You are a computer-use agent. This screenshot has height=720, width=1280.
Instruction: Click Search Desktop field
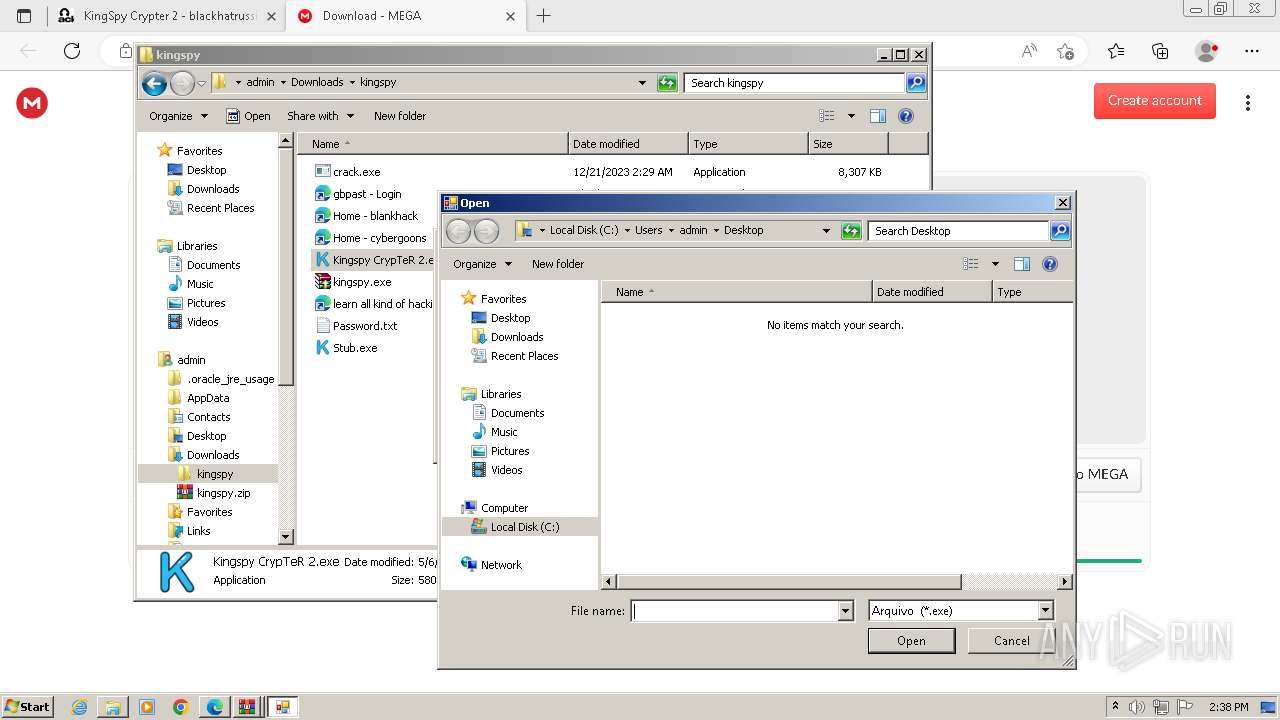(958, 231)
